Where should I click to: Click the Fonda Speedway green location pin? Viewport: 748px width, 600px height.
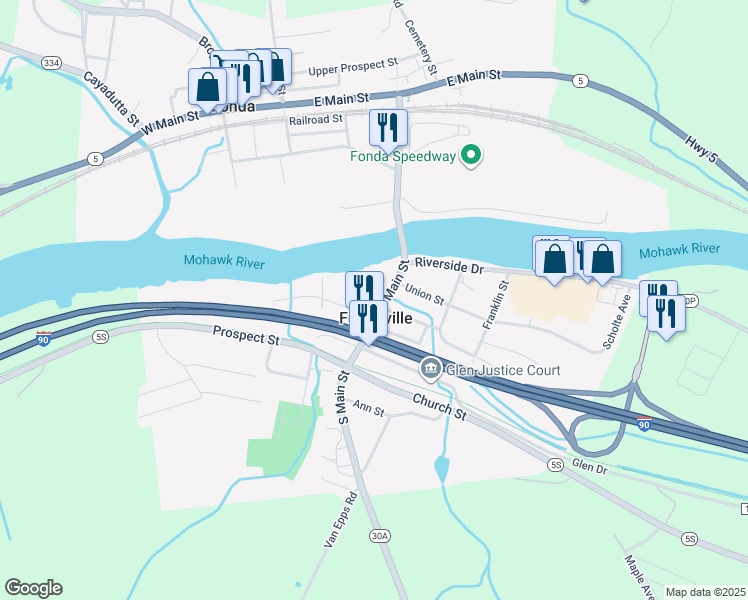point(471,155)
